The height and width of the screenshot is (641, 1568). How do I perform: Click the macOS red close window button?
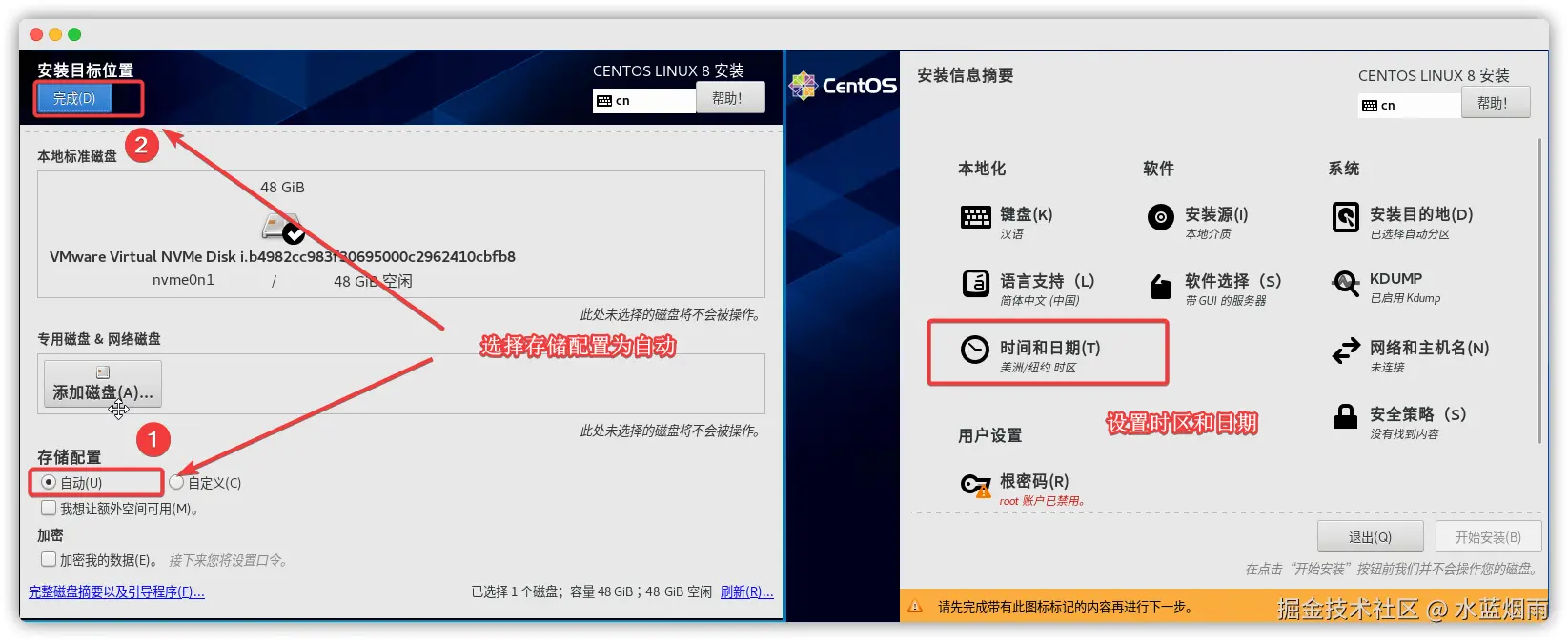36,34
